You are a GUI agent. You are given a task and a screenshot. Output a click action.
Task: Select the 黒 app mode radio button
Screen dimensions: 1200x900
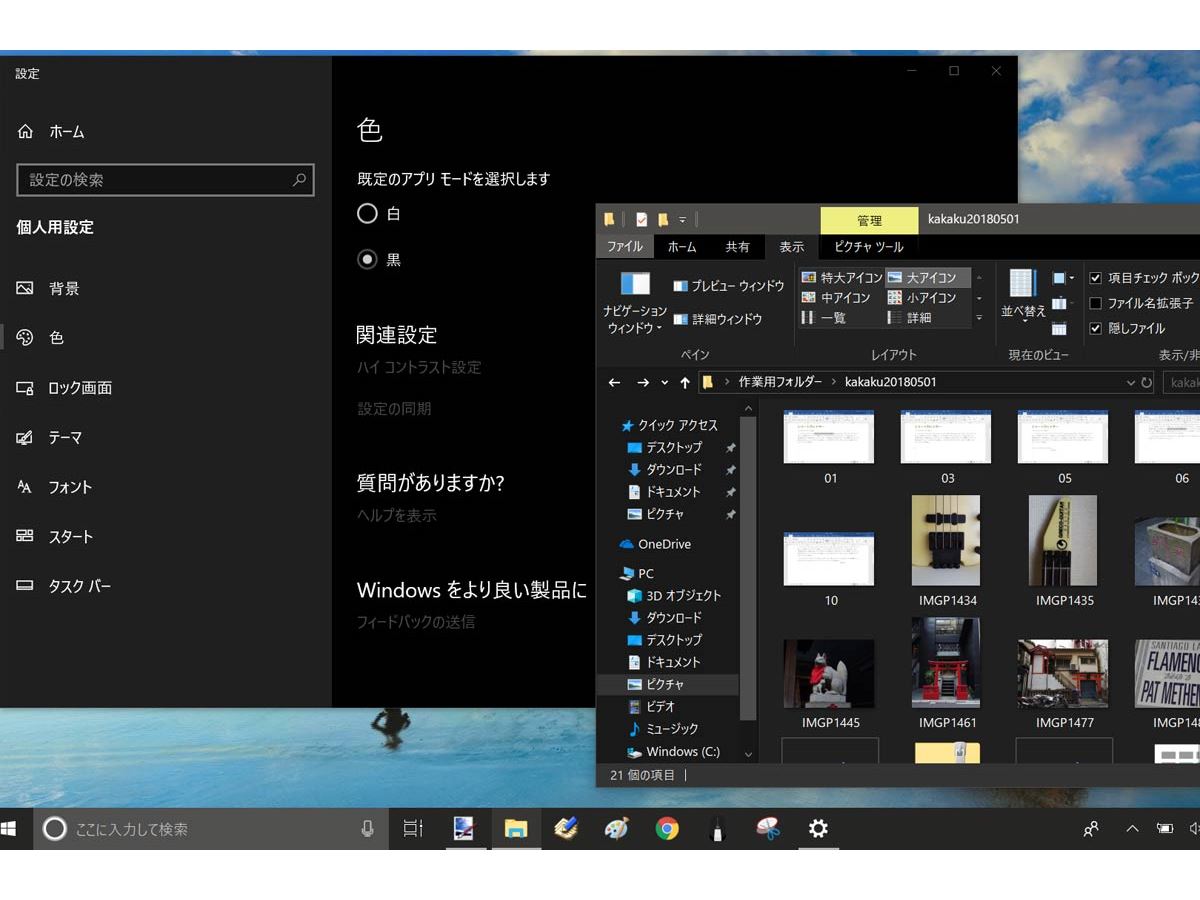pos(367,259)
